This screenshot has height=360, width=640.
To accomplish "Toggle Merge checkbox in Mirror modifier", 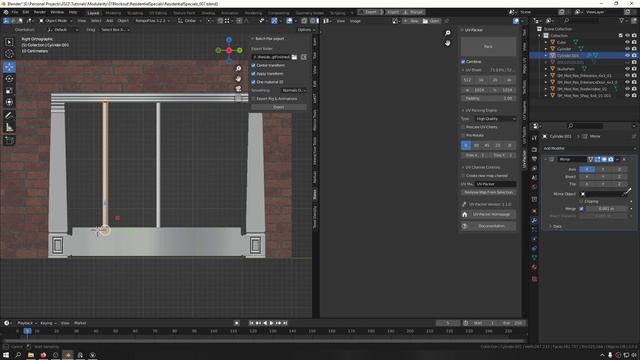I will [582, 209].
